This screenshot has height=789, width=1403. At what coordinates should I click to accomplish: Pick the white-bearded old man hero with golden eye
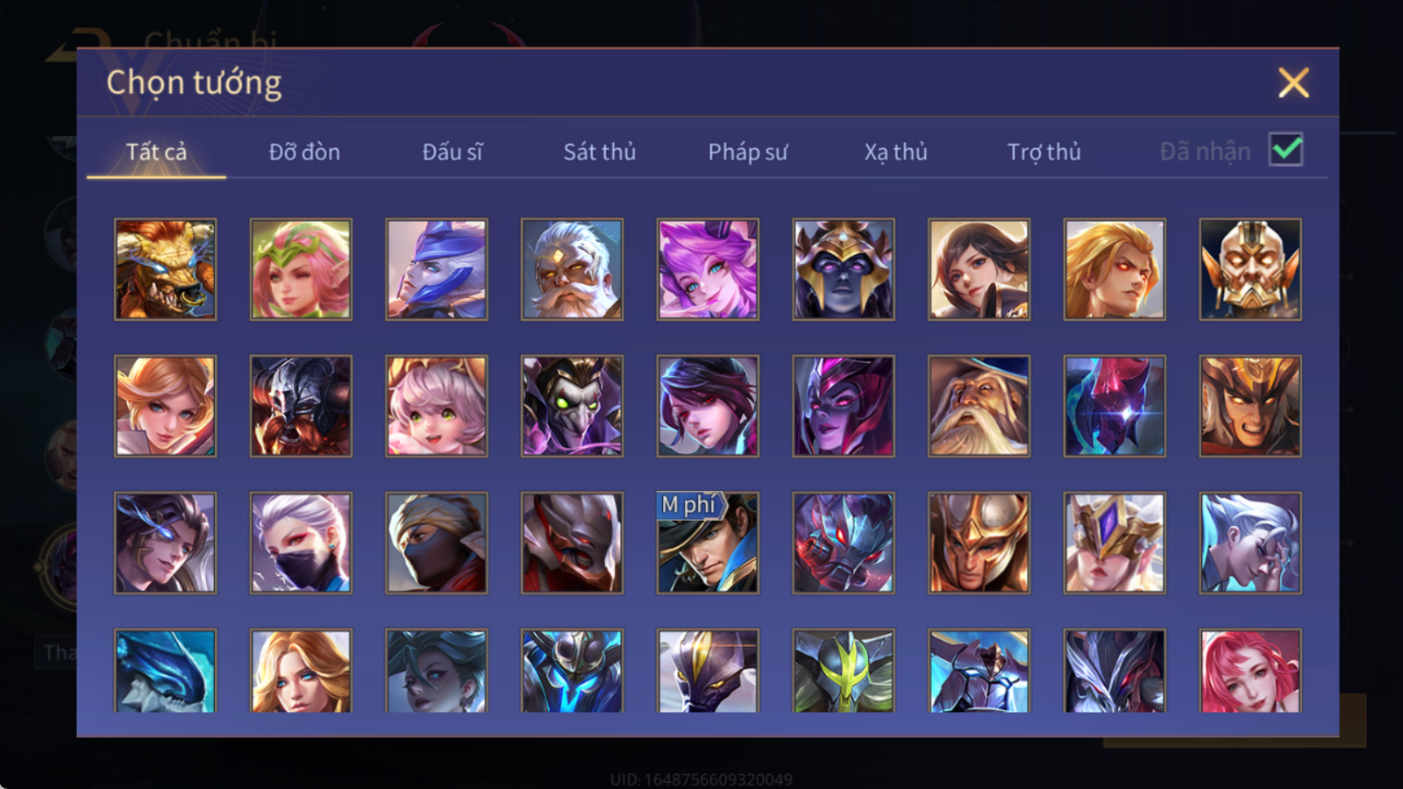[572, 269]
